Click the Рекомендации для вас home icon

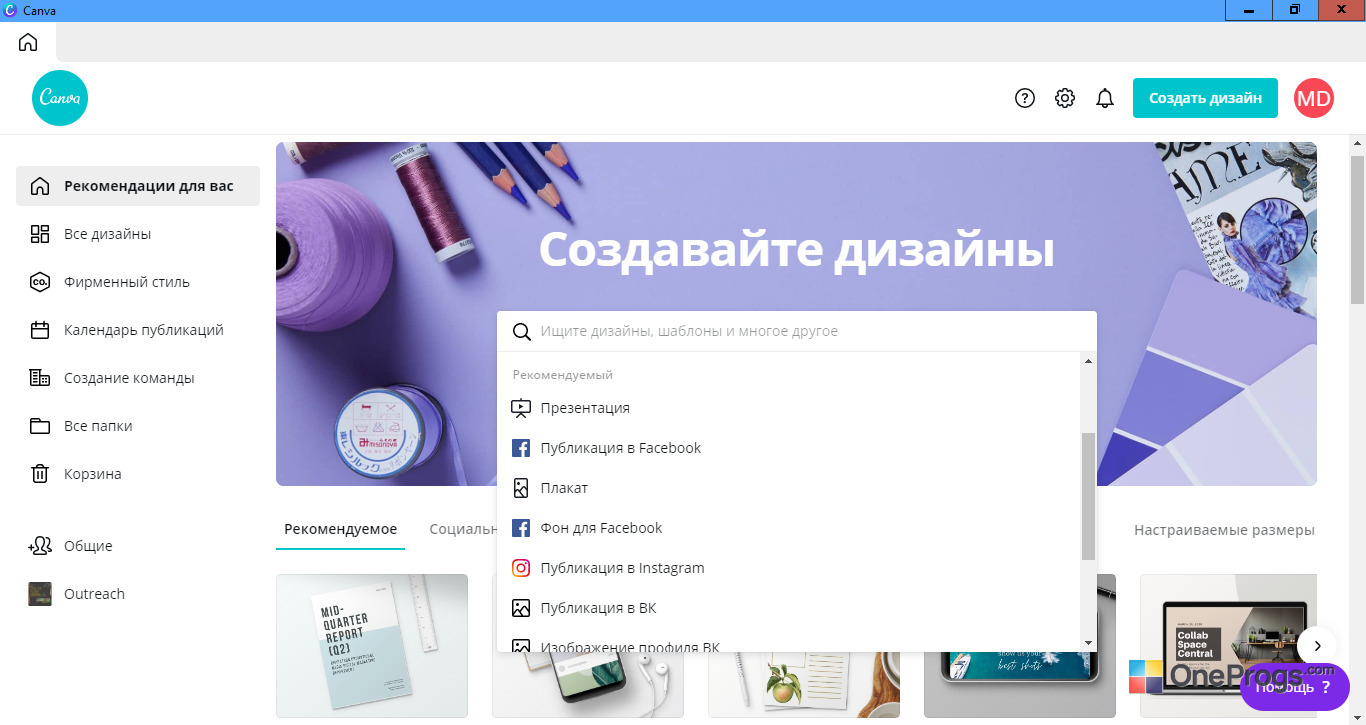click(x=40, y=186)
